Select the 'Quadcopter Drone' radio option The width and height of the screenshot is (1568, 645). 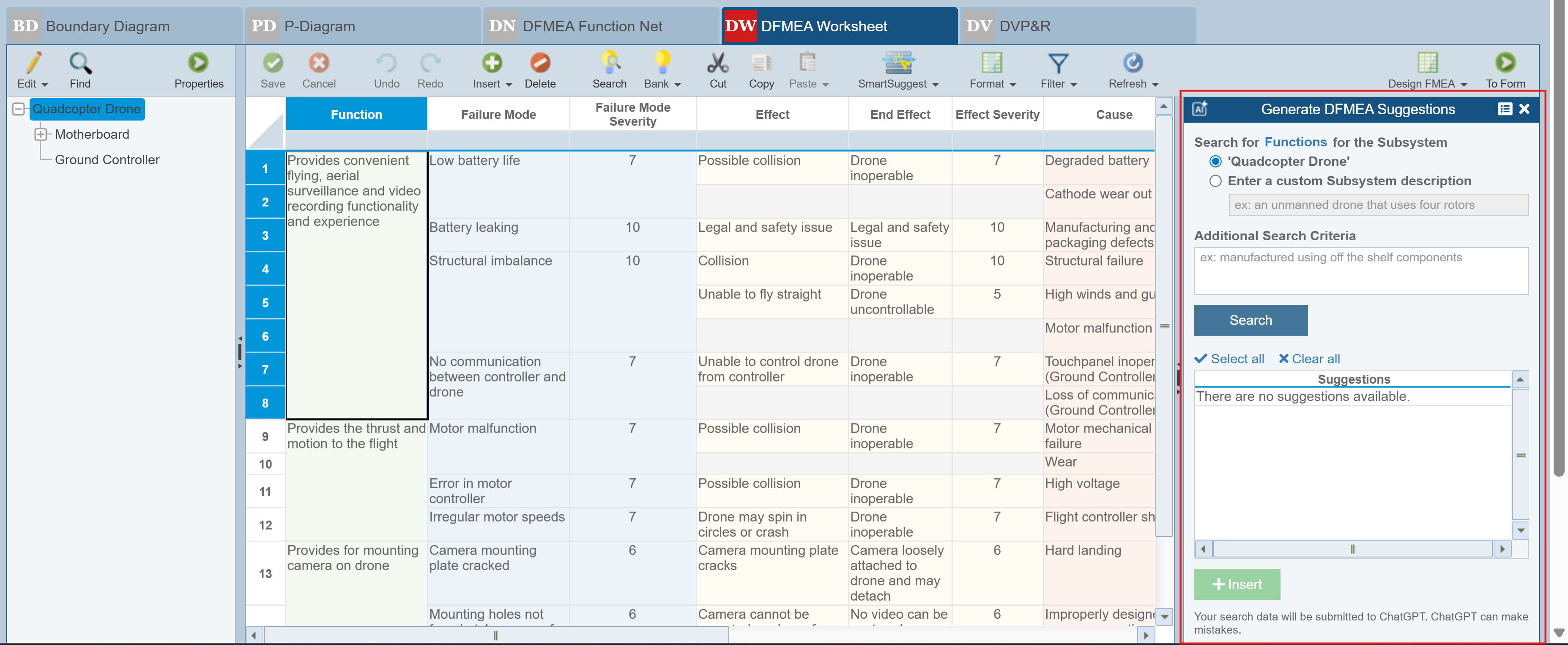[1215, 162]
